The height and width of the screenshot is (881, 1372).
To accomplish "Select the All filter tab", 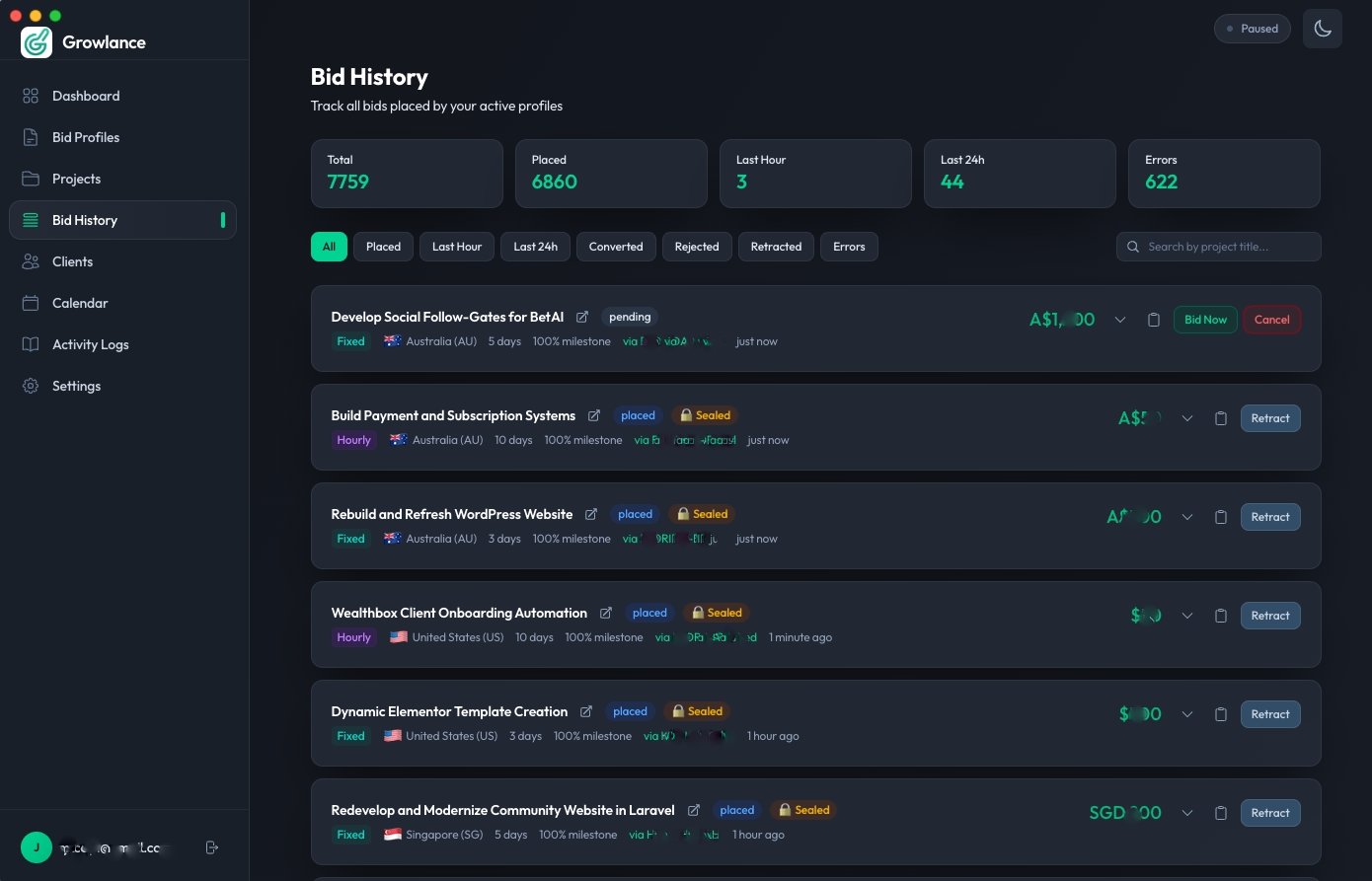I will point(329,247).
